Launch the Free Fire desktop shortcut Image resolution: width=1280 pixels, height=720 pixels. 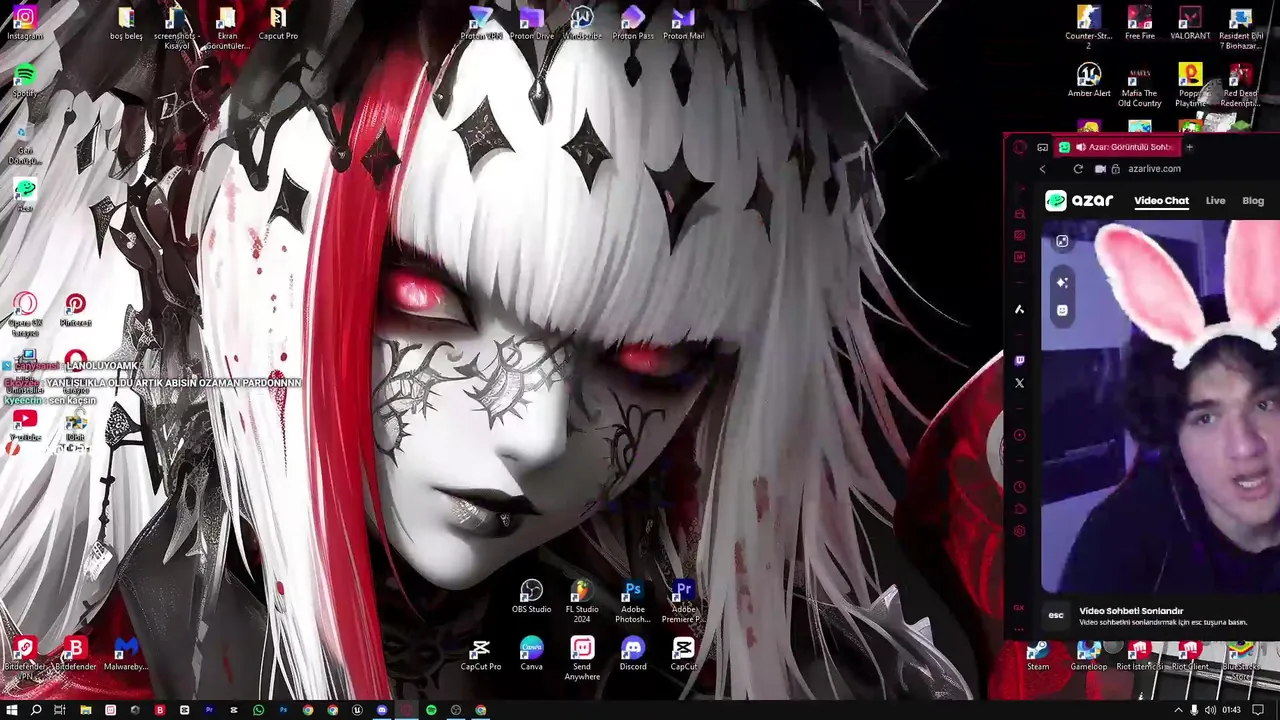[x=1140, y=23]
